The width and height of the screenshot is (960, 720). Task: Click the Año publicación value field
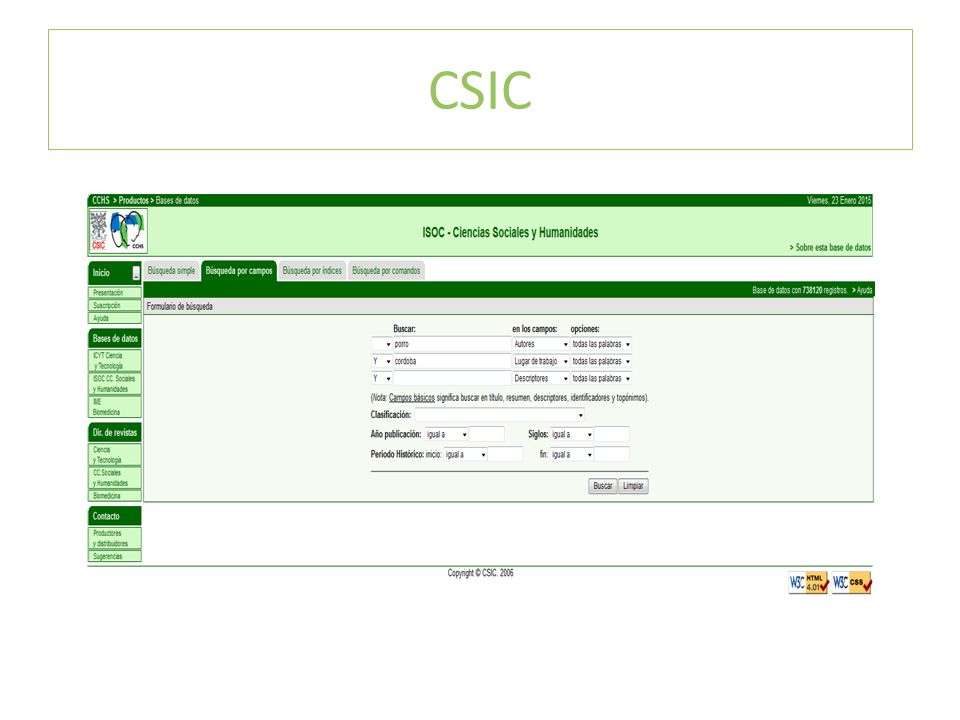(487, 435)
